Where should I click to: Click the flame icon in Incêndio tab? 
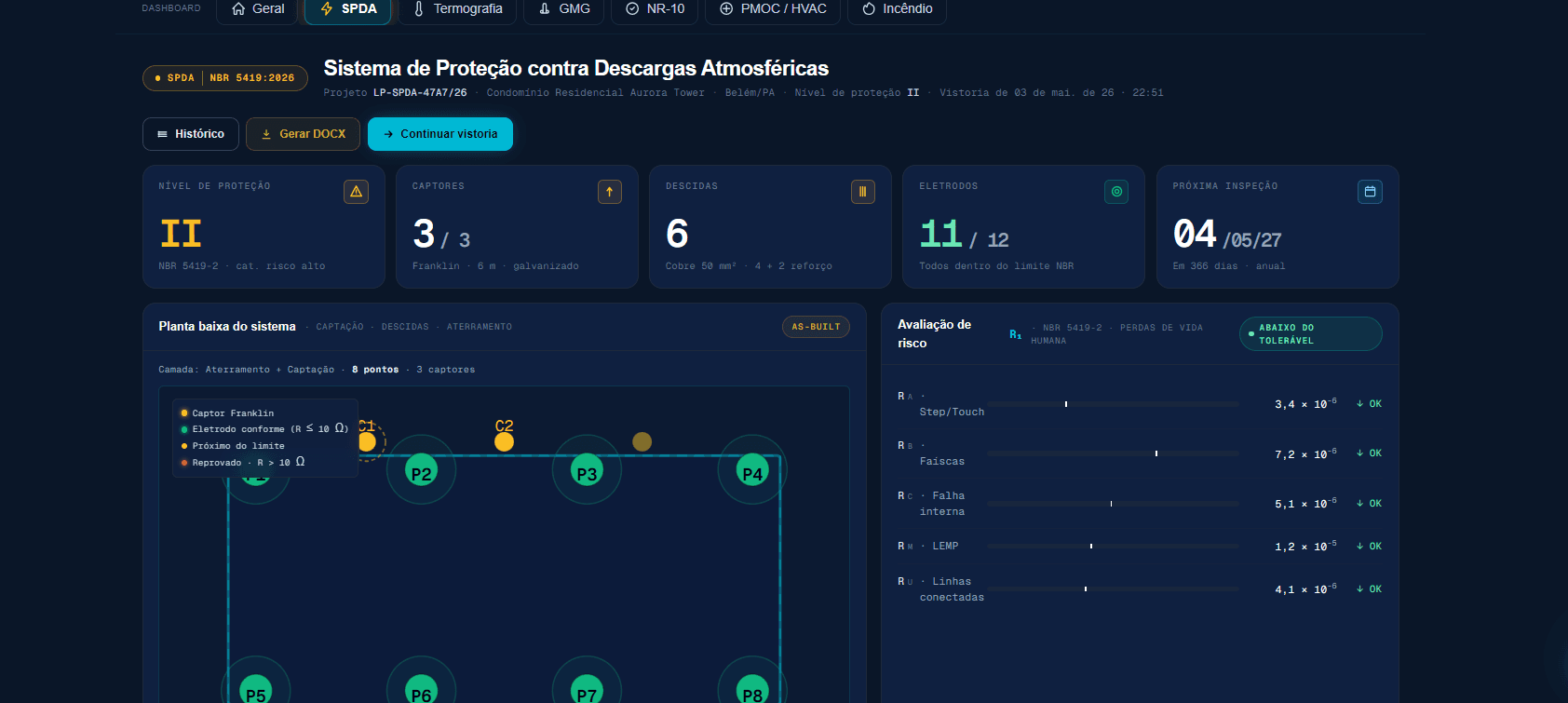869,8
